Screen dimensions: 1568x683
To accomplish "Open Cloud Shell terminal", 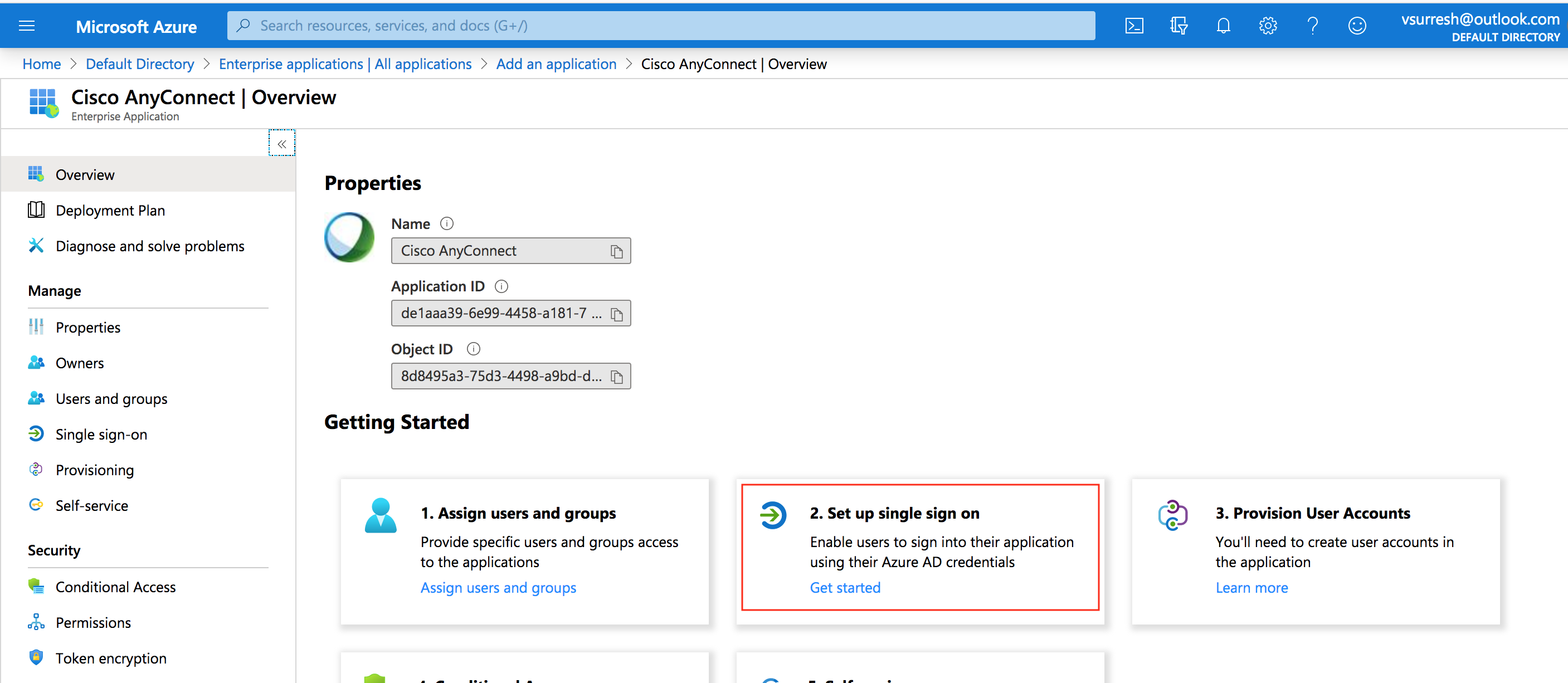I will 1133,26.
